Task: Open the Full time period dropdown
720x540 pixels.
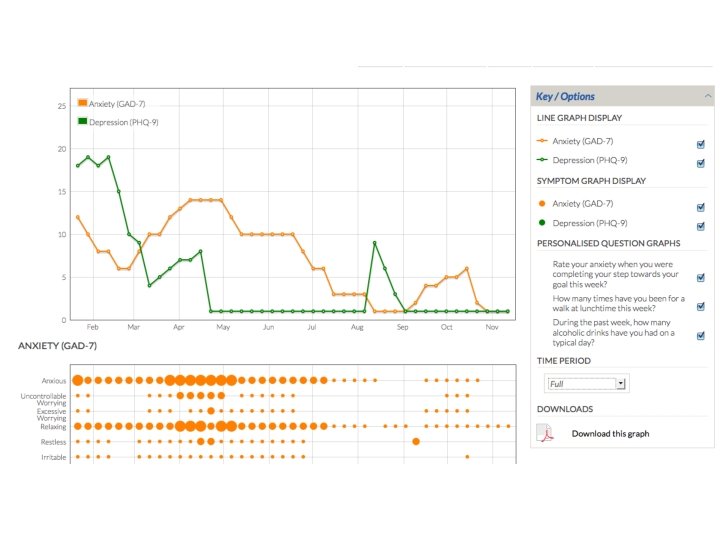Action: pyautogui.click(x=586, y=383)
